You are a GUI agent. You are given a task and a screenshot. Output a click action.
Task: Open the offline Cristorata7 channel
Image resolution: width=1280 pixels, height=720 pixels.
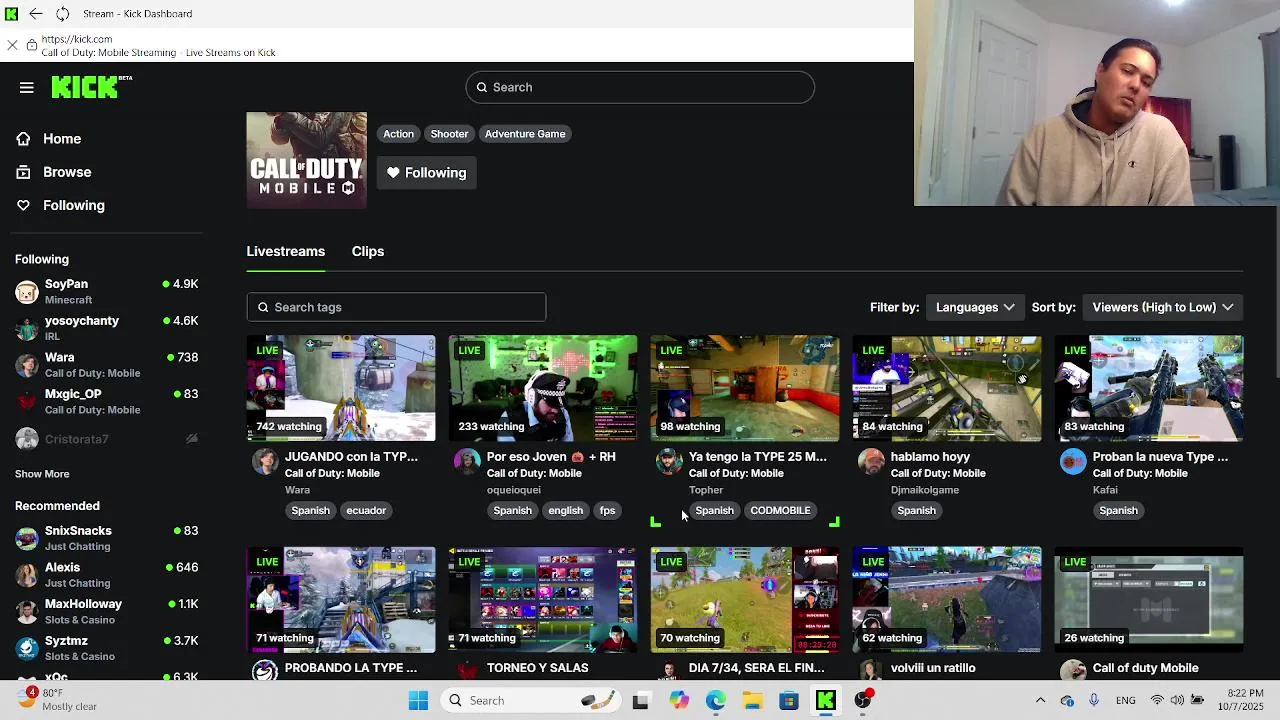point(106,439)
